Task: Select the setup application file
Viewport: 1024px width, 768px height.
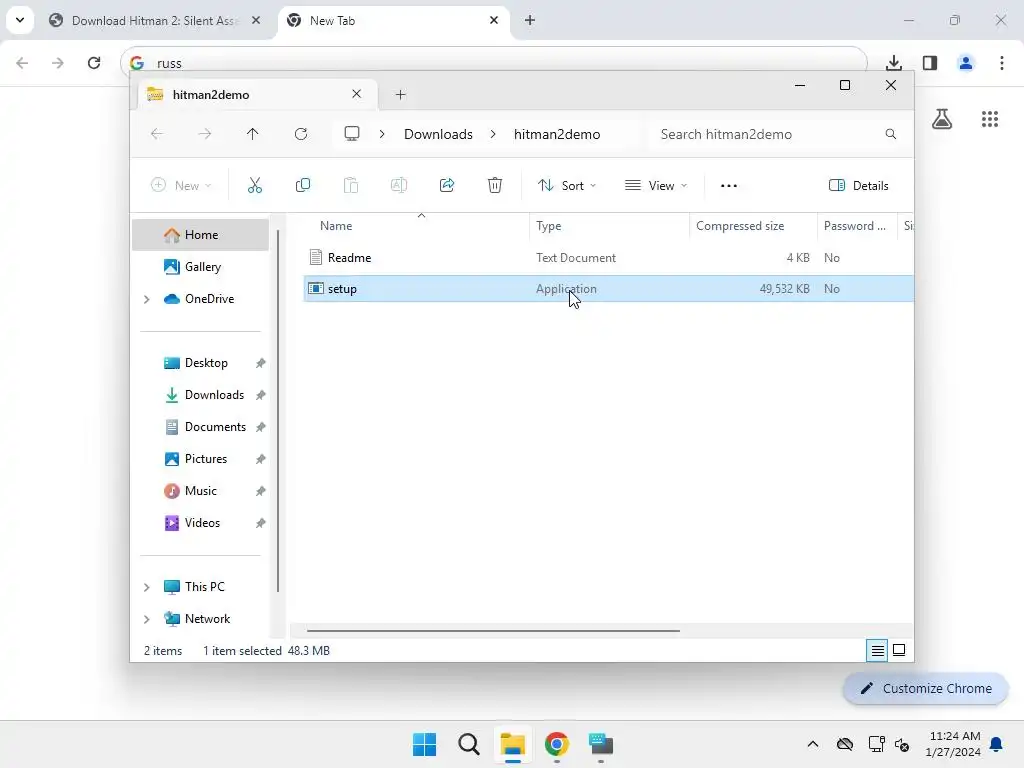Action: click(x=608, y=289)
